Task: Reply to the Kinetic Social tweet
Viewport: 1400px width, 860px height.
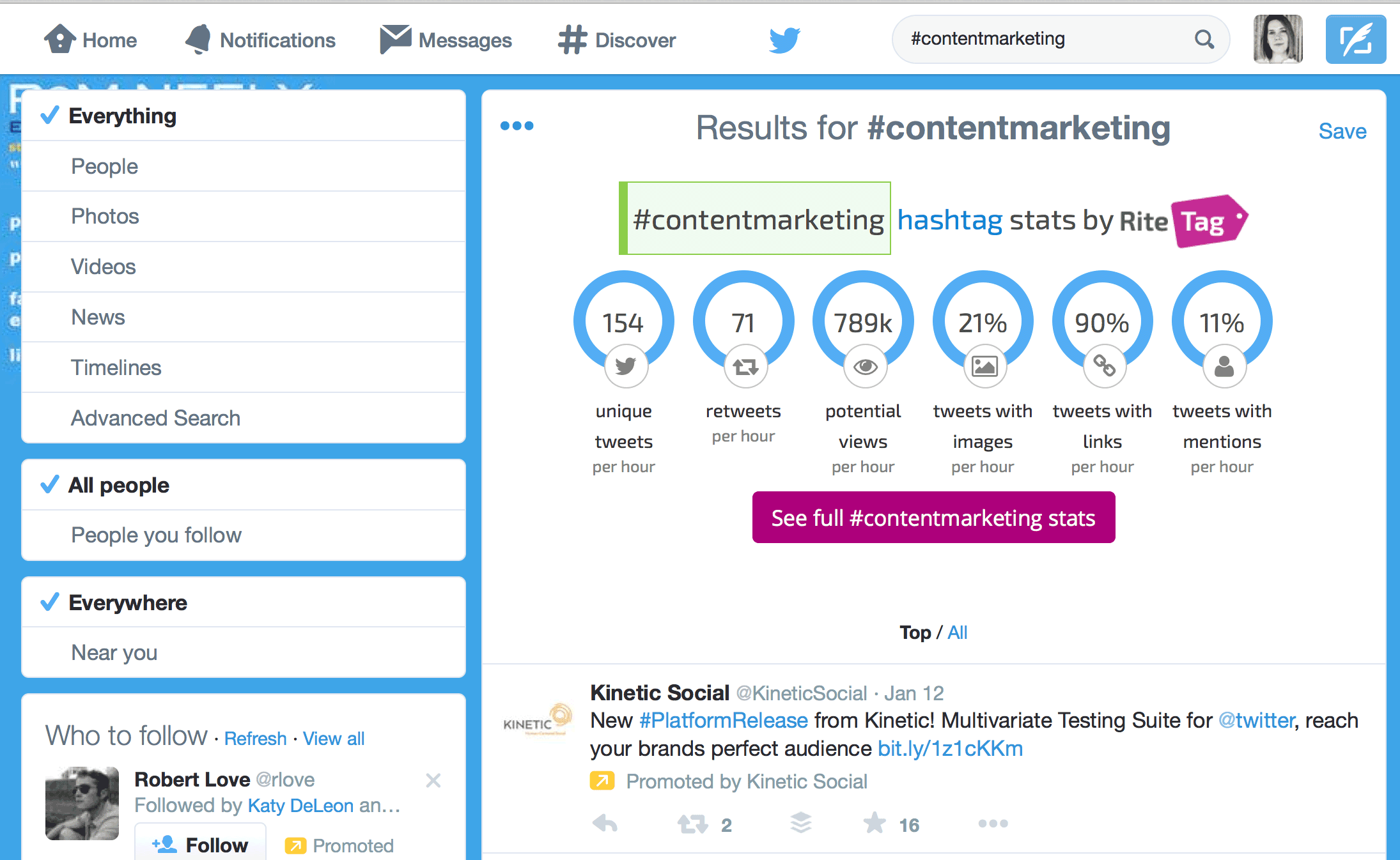Action: [605, 824]
